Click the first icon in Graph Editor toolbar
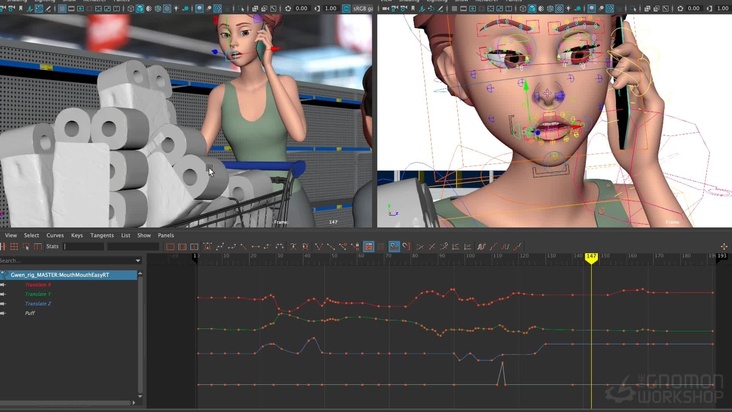 [6, 246]
